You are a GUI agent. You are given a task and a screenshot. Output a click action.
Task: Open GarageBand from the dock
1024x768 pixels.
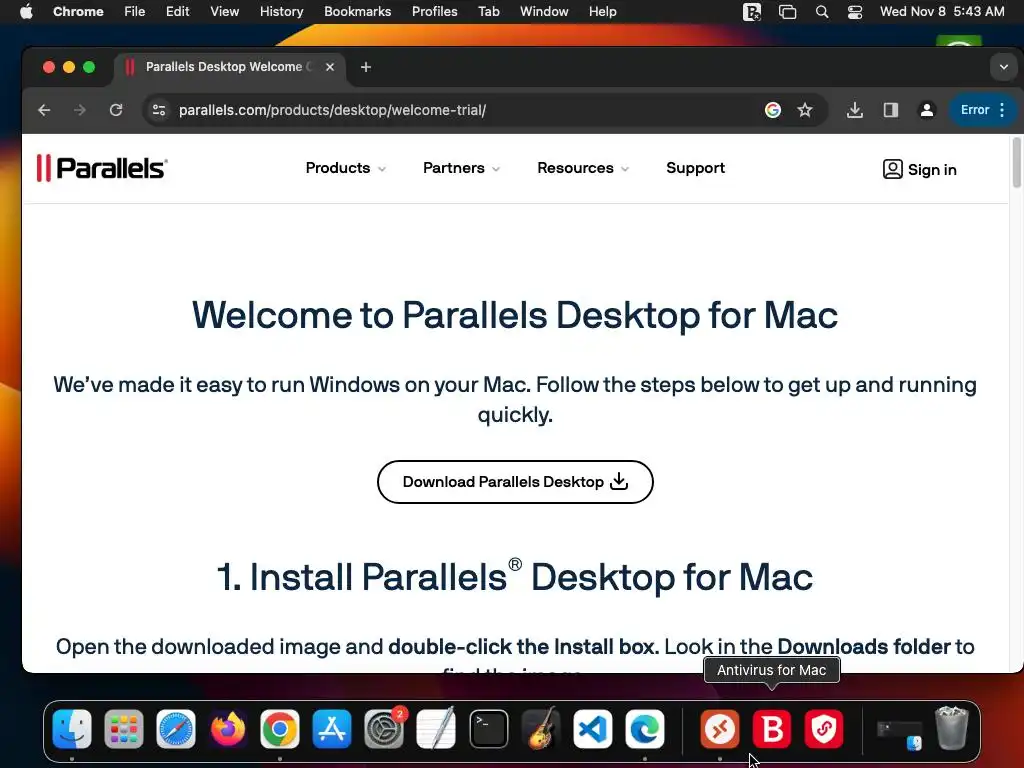[541, 729]
